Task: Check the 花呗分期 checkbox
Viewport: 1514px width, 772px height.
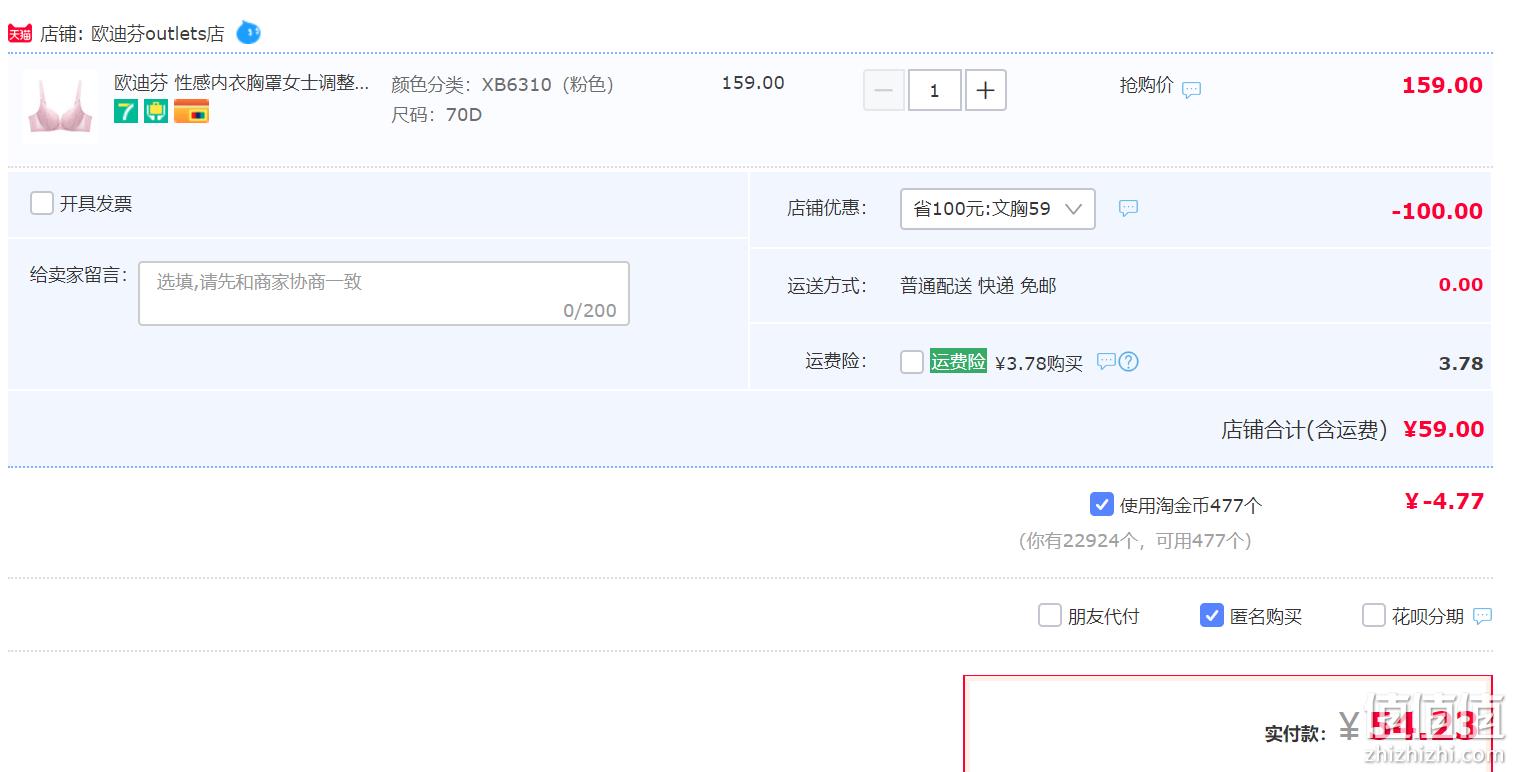Action: (x=1374, y=615)
